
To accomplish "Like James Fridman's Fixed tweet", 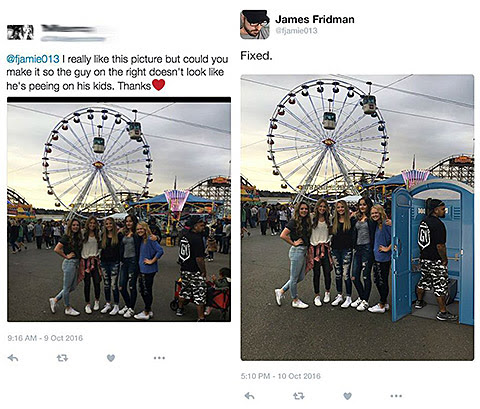I will (x=347, y=396).
